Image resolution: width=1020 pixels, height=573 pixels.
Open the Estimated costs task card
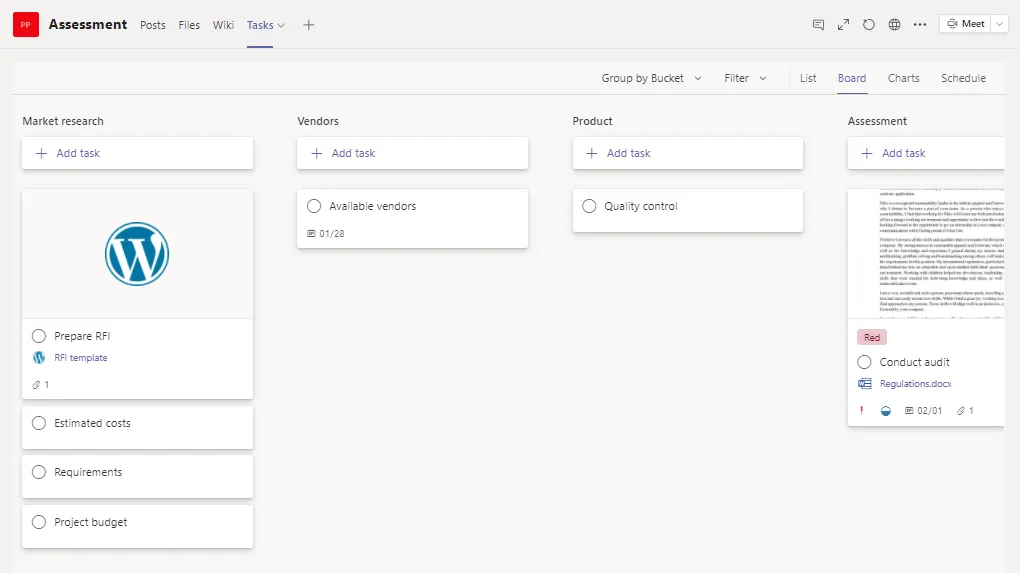tap(137, 427)
